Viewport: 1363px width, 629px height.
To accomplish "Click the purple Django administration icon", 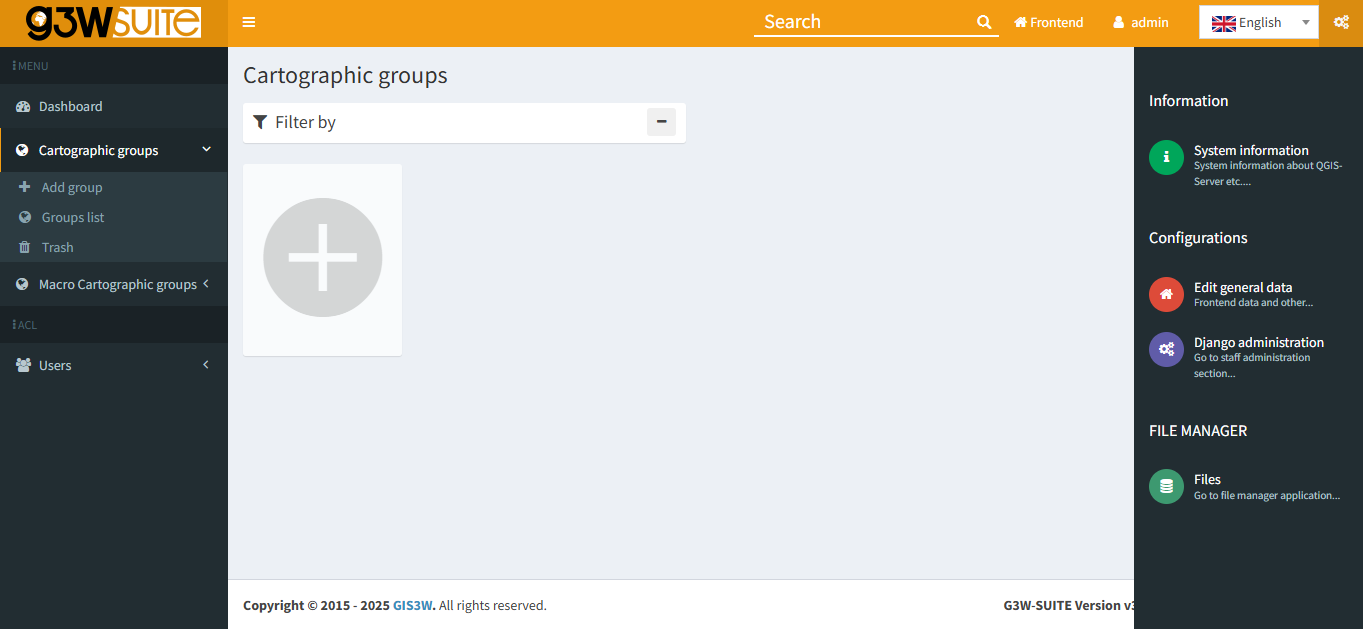I will [x=1166, y=349].
